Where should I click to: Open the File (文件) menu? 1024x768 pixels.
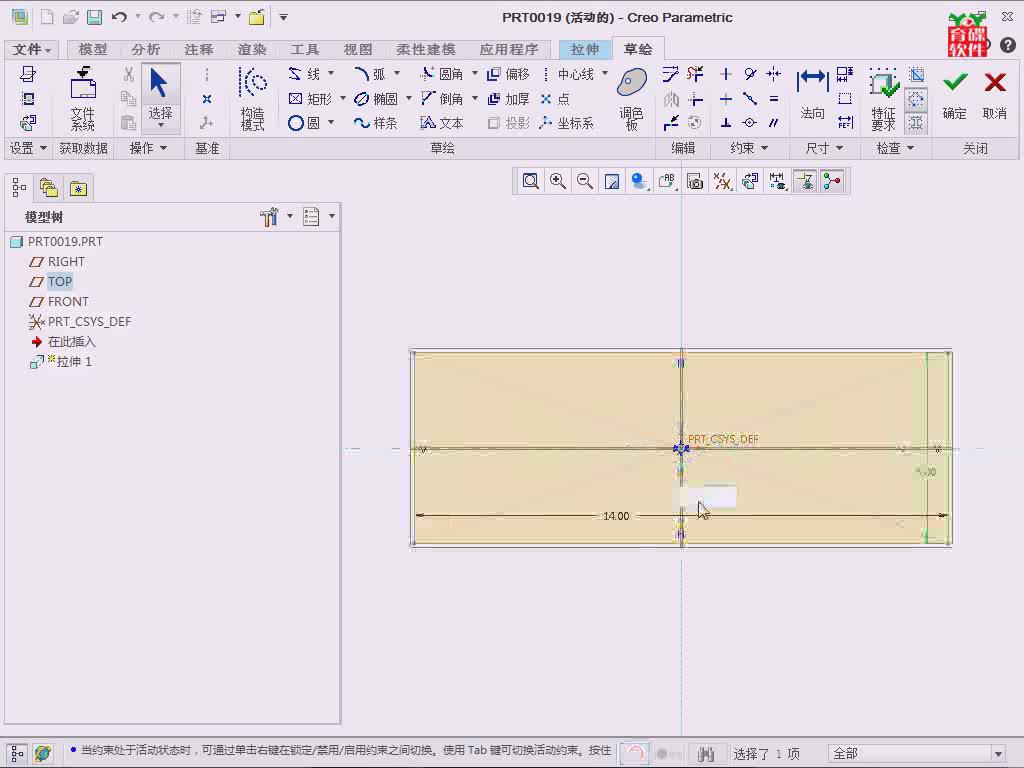32,49
